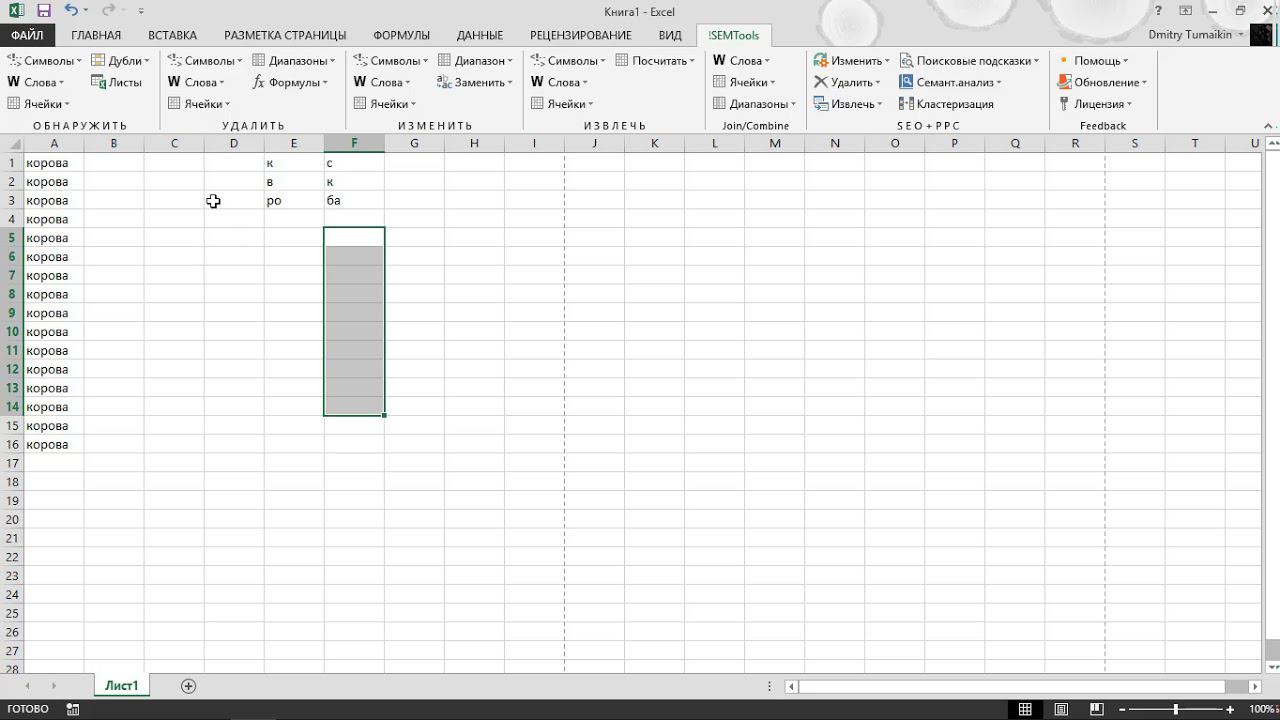Open Слова in the ОБНАРУЖИТЬ group

pos(36,82)
